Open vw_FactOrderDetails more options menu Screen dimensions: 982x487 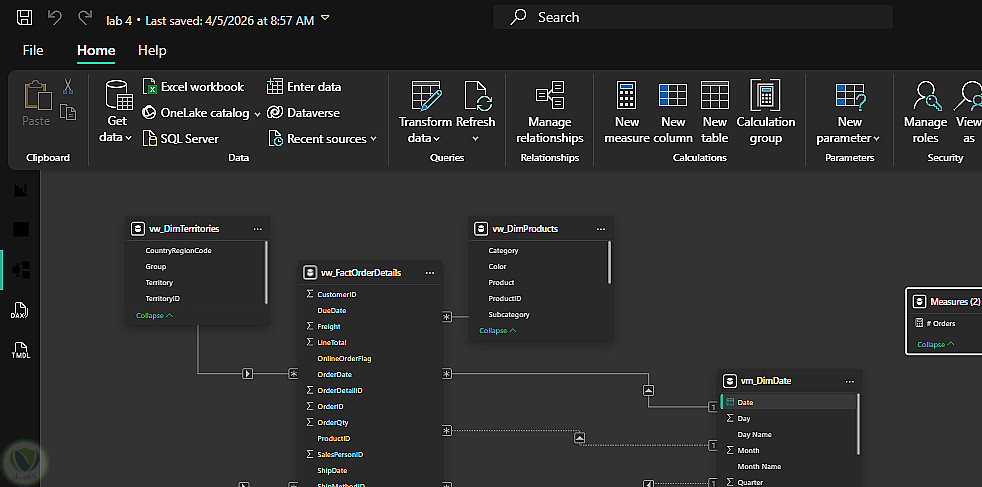430,272
